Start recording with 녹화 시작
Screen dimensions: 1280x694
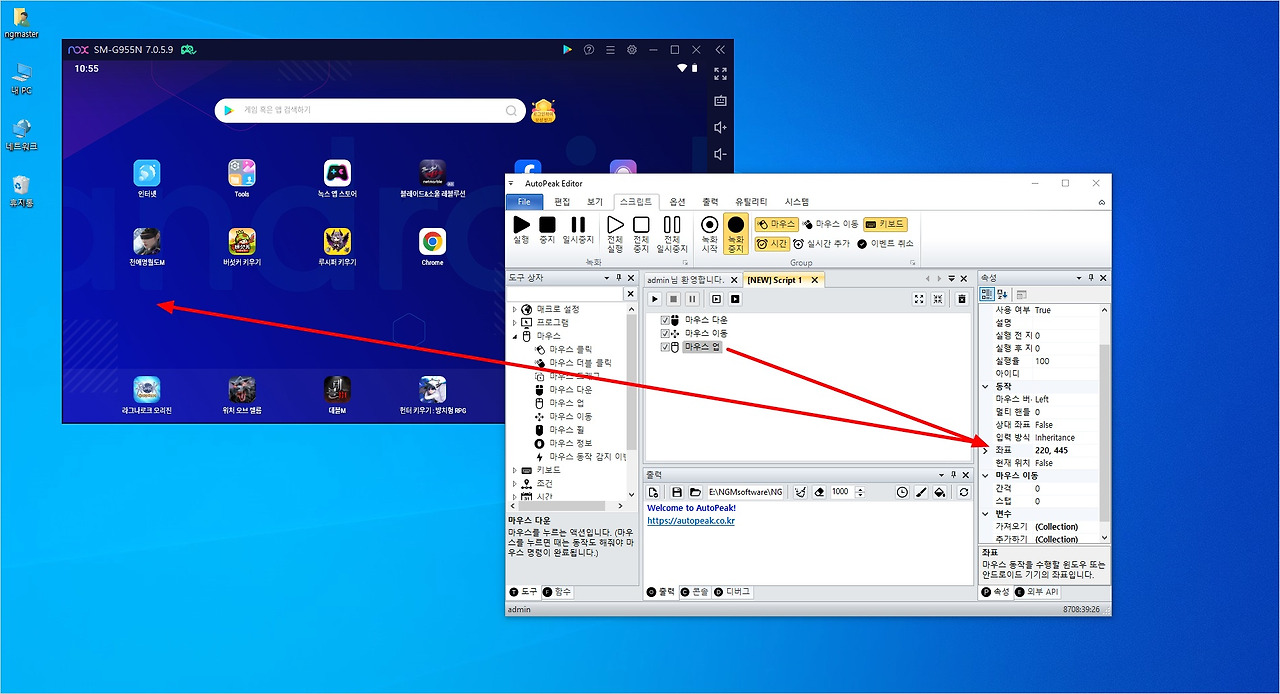click(x=710, y=234)
